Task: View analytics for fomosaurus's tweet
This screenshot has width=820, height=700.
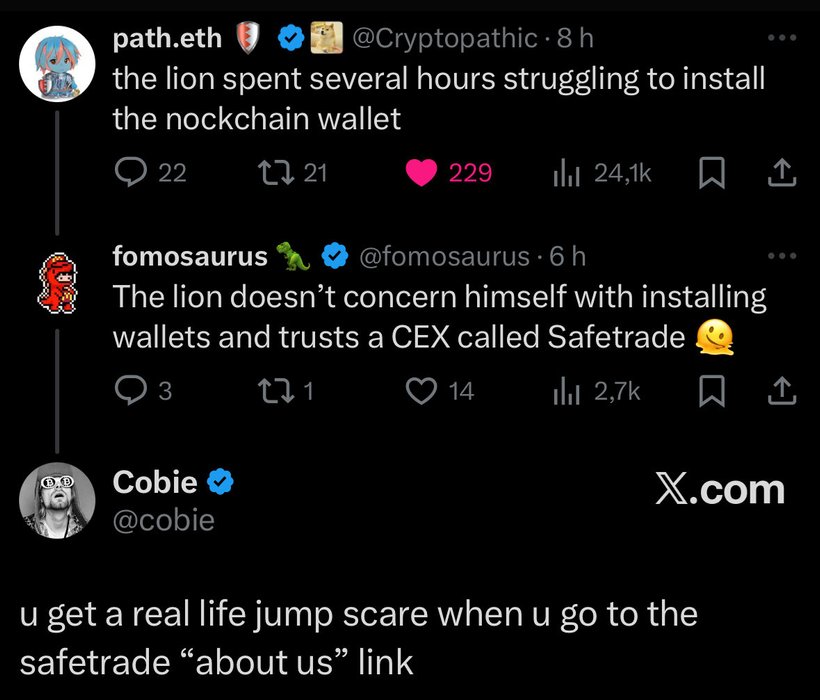Action: click(x=565, y=391)
